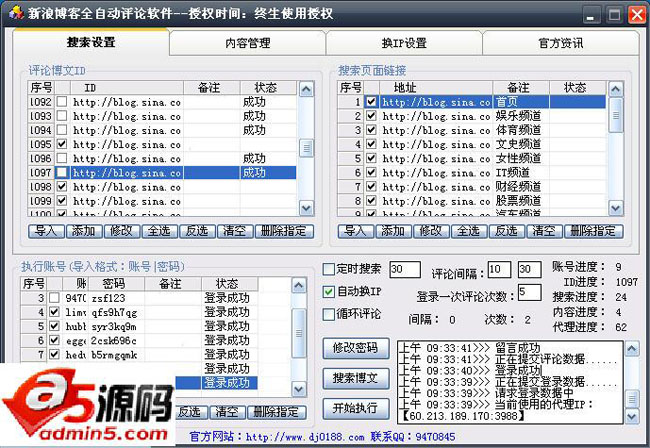This screenshot has width=650, height=448.
Task: Click the 密码 column header in accounts list
Action: pos(116,284)
